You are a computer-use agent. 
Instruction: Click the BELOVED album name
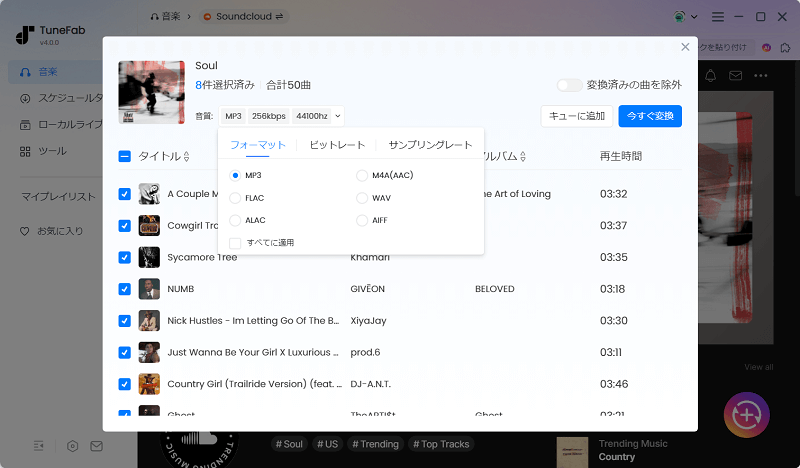coord(495,289)
